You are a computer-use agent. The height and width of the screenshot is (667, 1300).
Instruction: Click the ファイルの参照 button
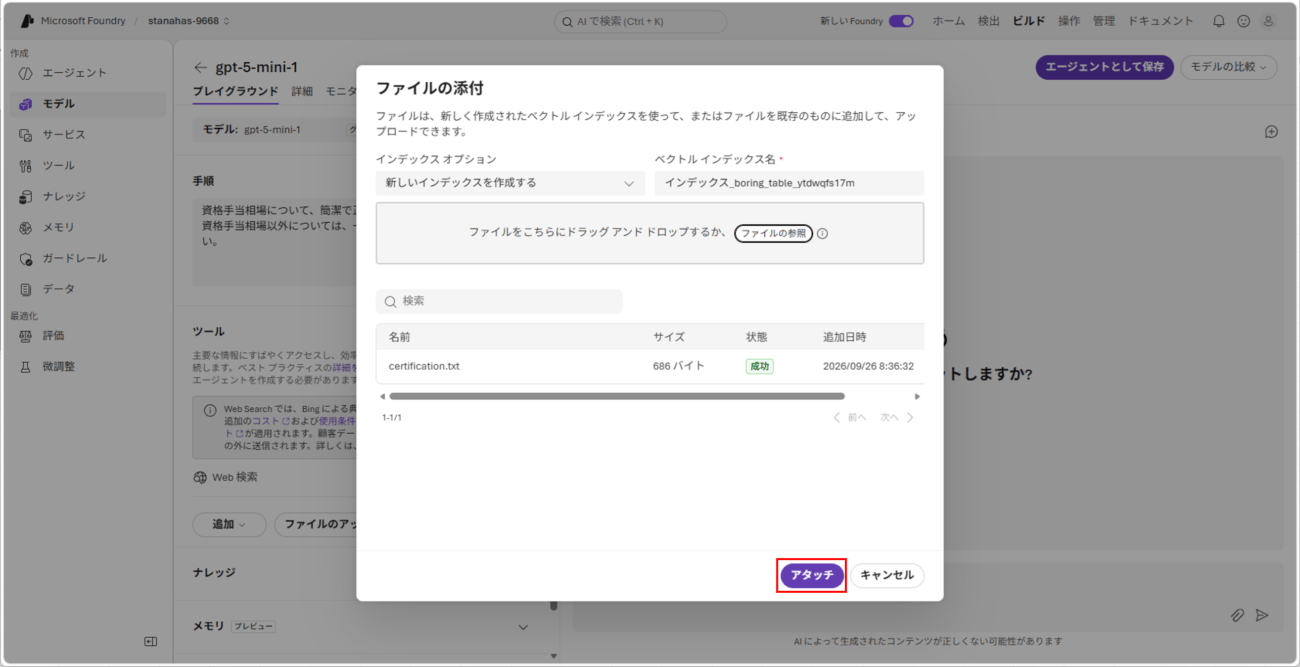pos(773,233)
